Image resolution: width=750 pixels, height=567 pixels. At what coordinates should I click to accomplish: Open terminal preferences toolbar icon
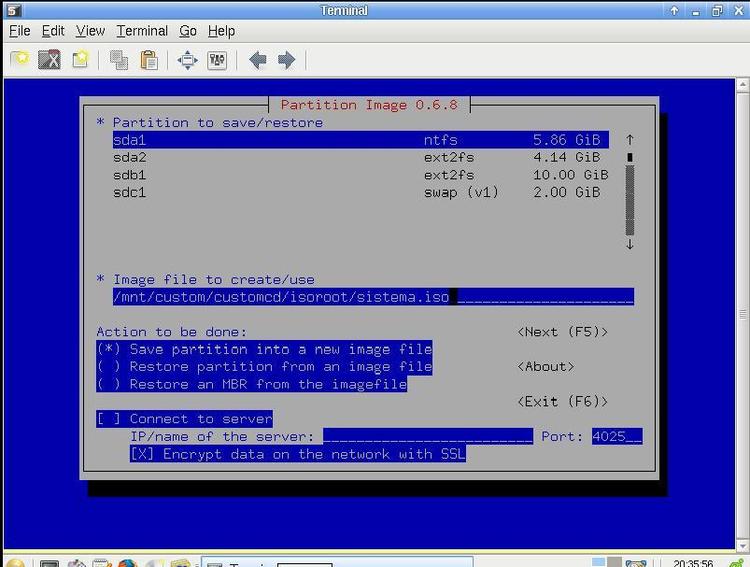[x=217, y=60]
